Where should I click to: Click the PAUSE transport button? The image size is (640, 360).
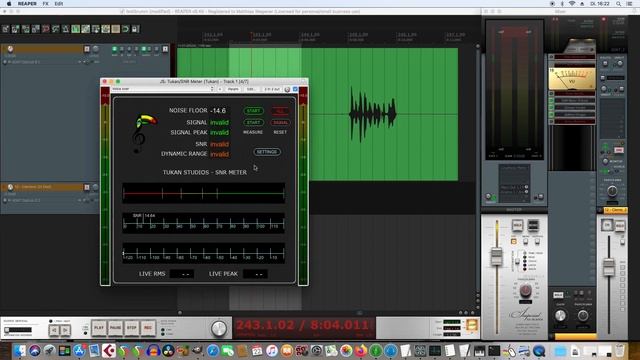[116, 328]
